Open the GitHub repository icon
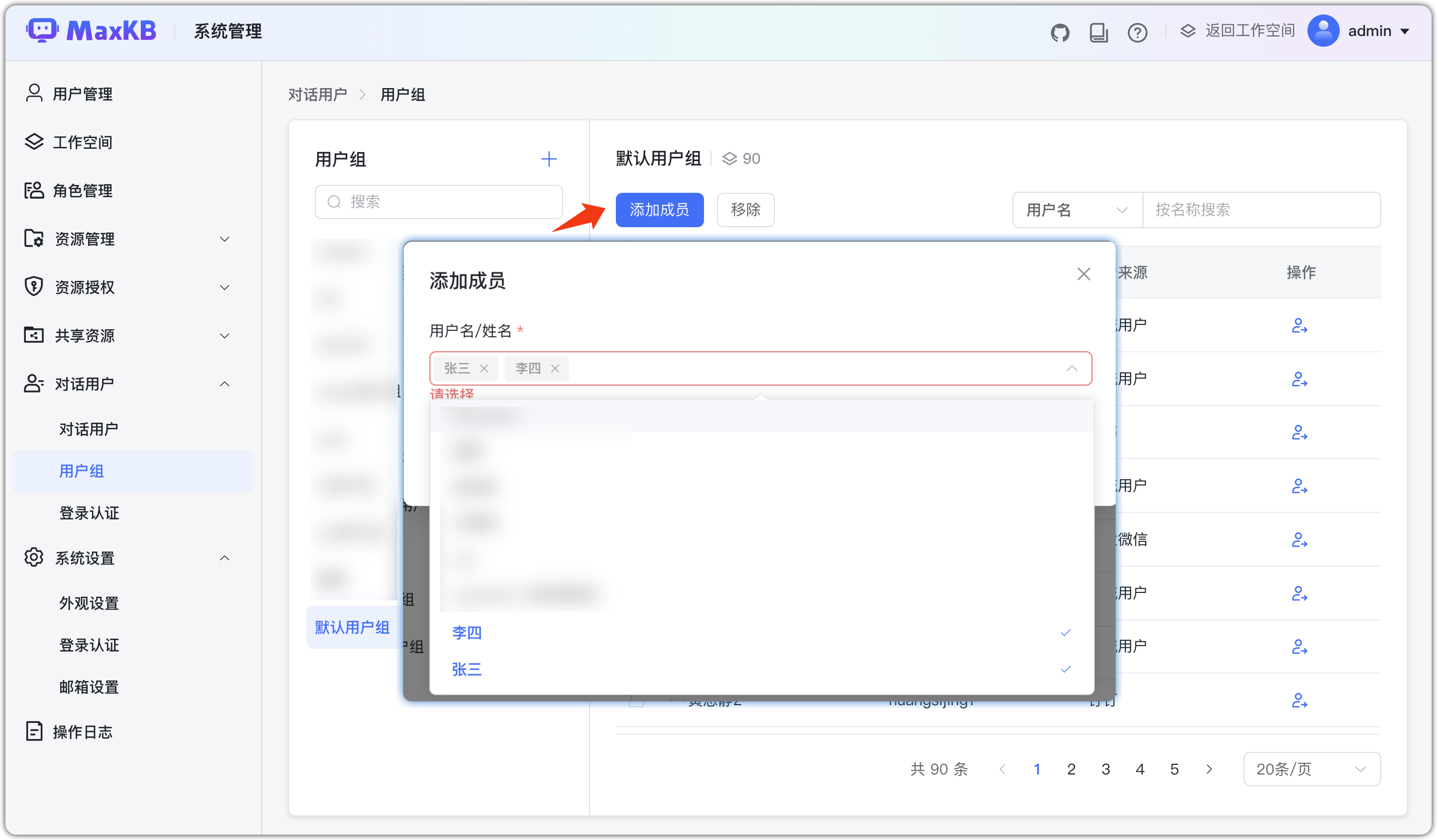Viewport: 1437px width, 840px height. 1061,32
